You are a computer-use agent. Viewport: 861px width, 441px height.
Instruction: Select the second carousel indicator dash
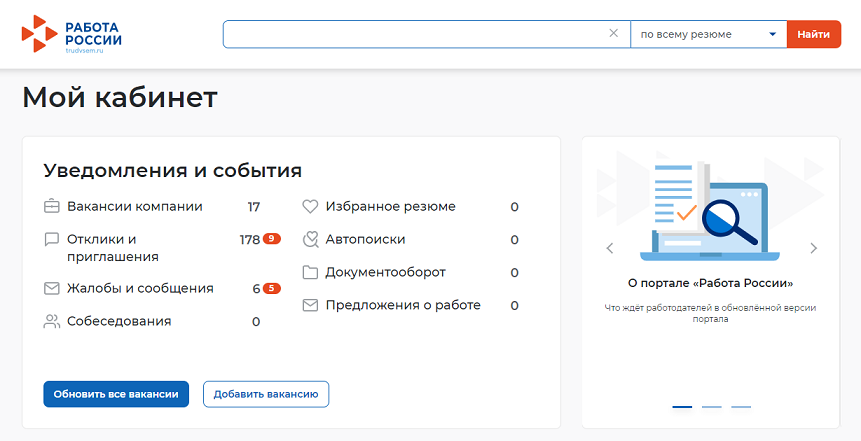[711, 407]
